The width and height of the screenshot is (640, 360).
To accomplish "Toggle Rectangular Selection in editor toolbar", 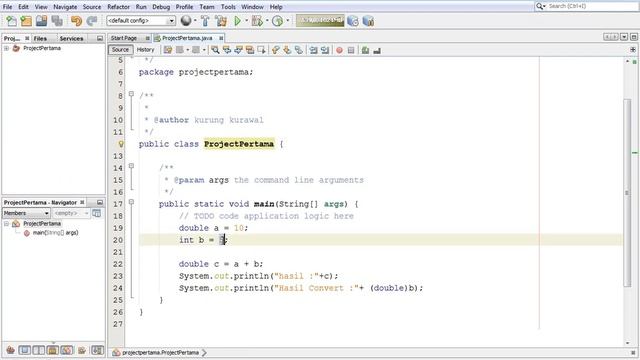I will click(x=261, y=50).
